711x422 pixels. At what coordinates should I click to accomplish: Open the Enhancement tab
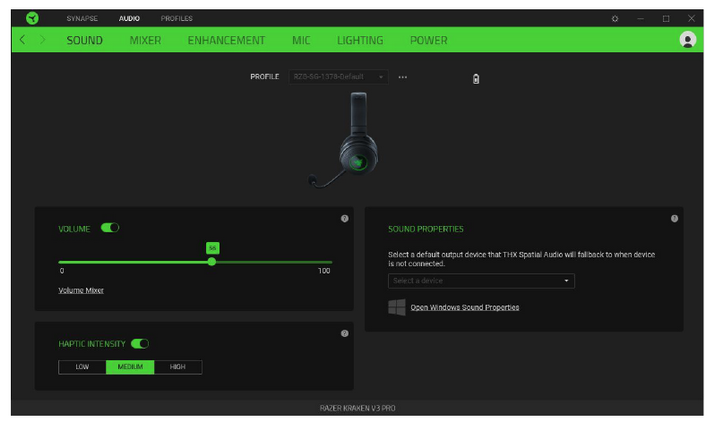coord(226,40)
